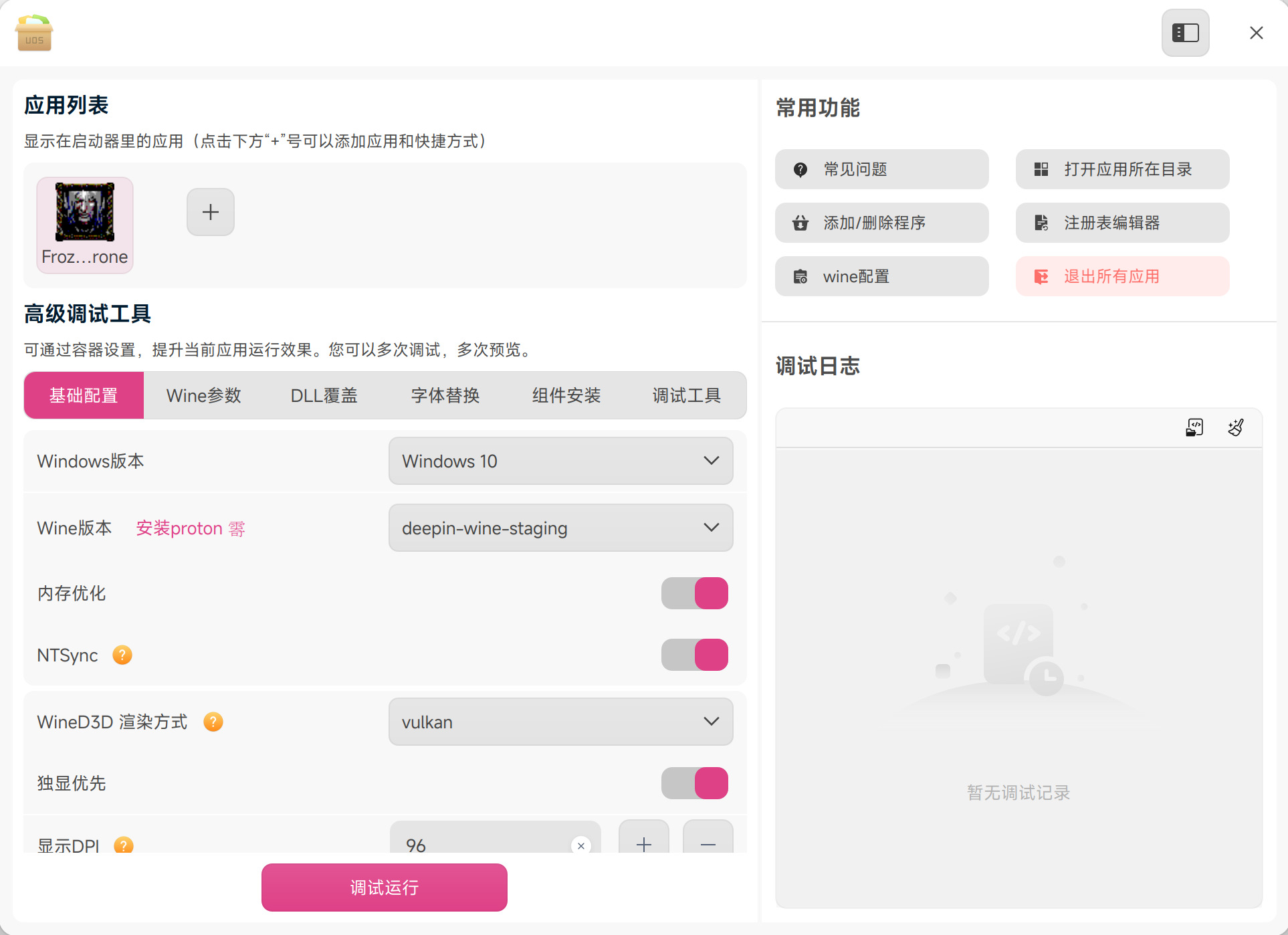This screenshot has height=935, width=1288.
Task: Toggle the 独显优先 switch
Action: pos(695,783)
